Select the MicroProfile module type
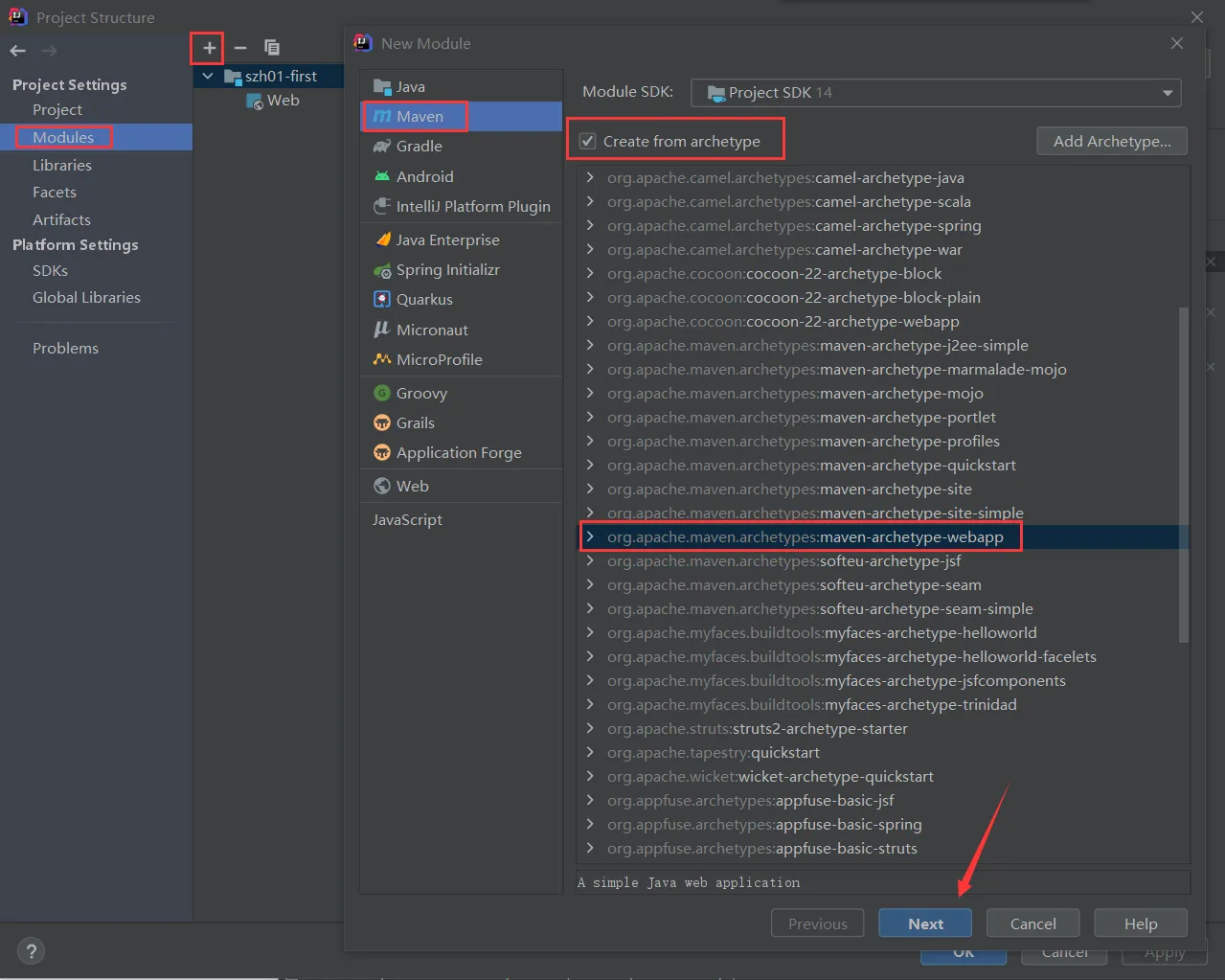The height and width of the screenshot is (980, 1225). pyautogui.click(x=461, y=359)
